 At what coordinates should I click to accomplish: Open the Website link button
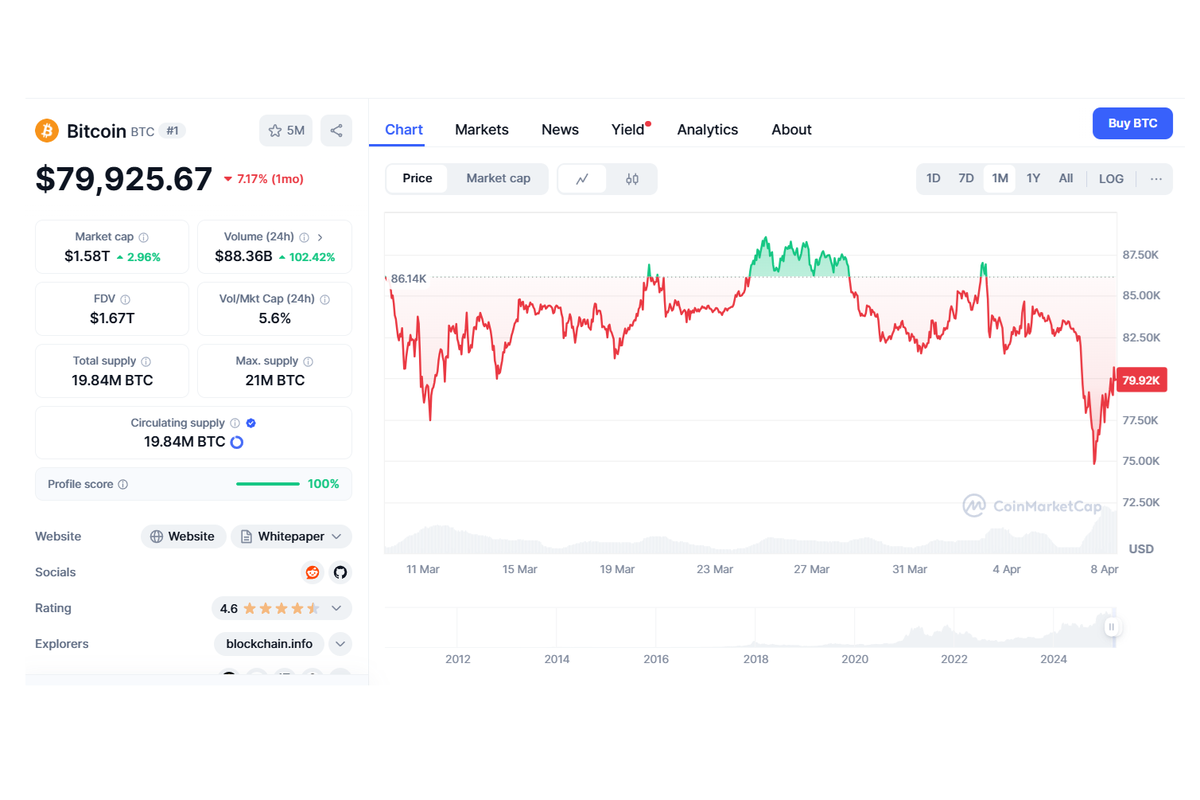[183, 537]
